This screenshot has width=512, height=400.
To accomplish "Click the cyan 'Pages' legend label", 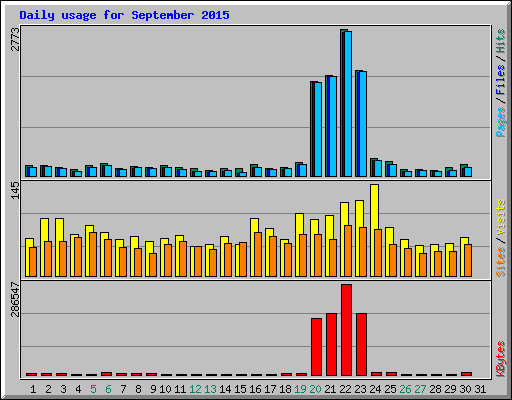I will pyautogui.click(x=501, y=121).
